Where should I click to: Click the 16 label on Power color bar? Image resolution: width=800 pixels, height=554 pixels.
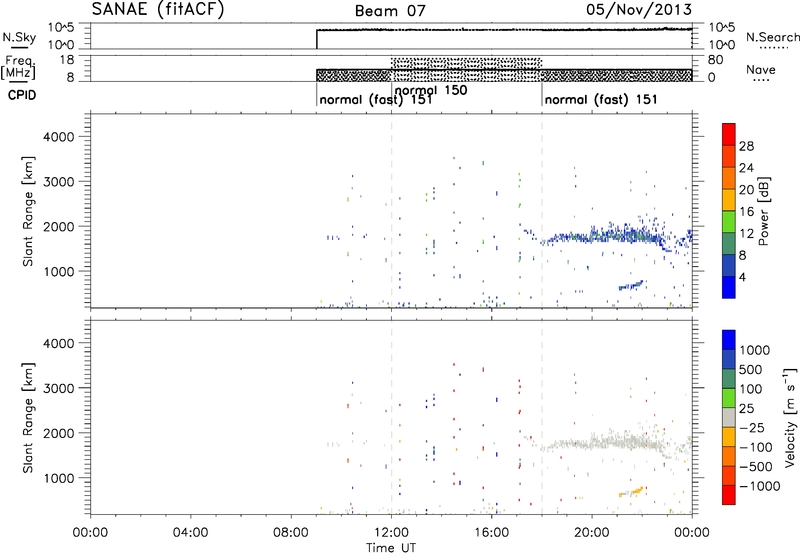click(746, 212)
